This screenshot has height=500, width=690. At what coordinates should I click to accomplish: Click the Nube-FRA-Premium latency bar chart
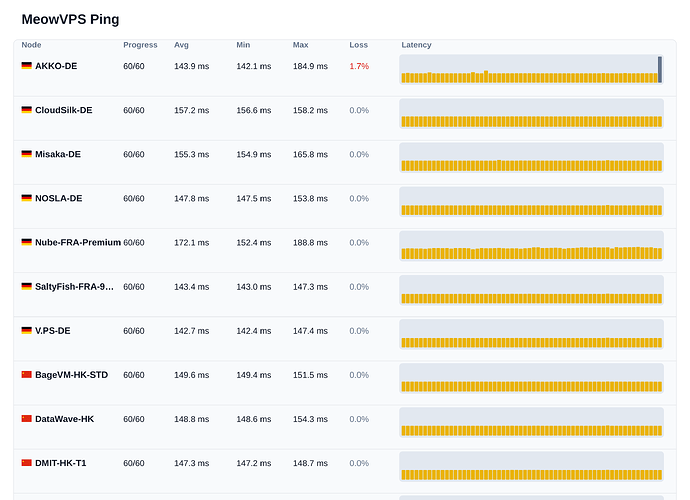(531, 246)
